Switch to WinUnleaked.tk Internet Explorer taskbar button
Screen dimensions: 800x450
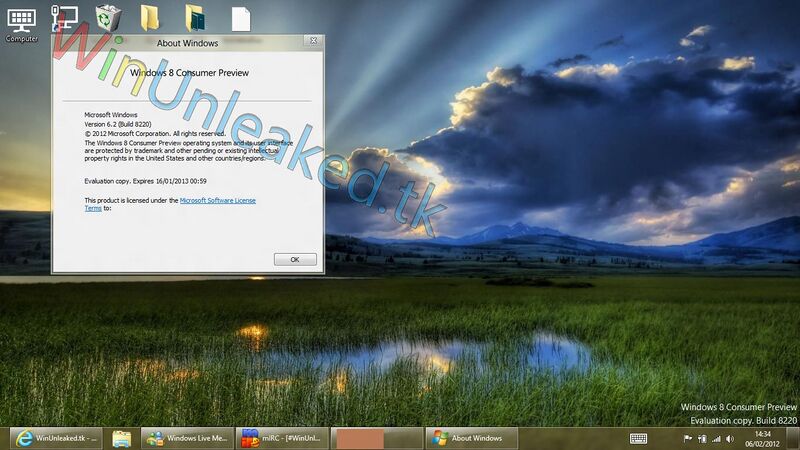(56, 438)
